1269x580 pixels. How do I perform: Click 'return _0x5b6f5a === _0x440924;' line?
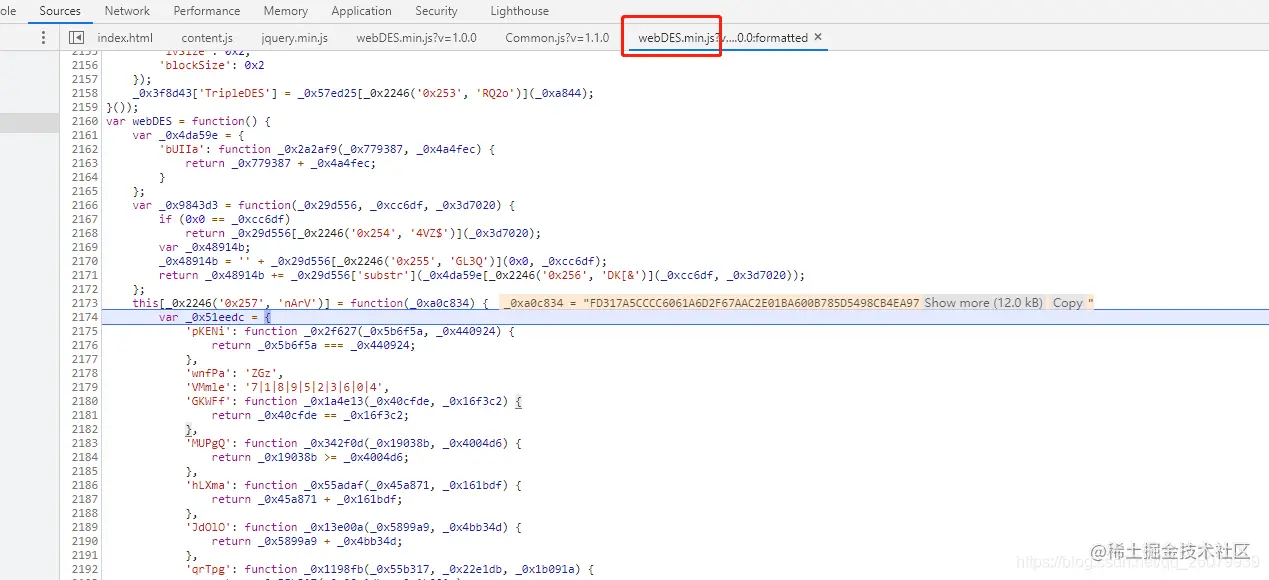tap(313, 345)
